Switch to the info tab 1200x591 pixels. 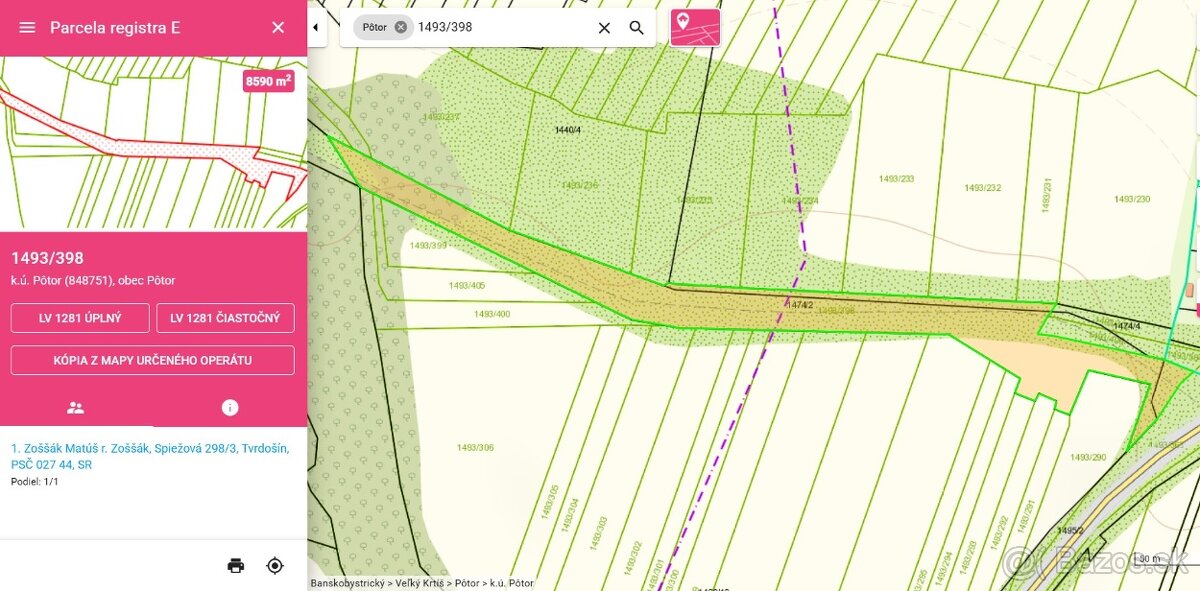tap(230, 408)
